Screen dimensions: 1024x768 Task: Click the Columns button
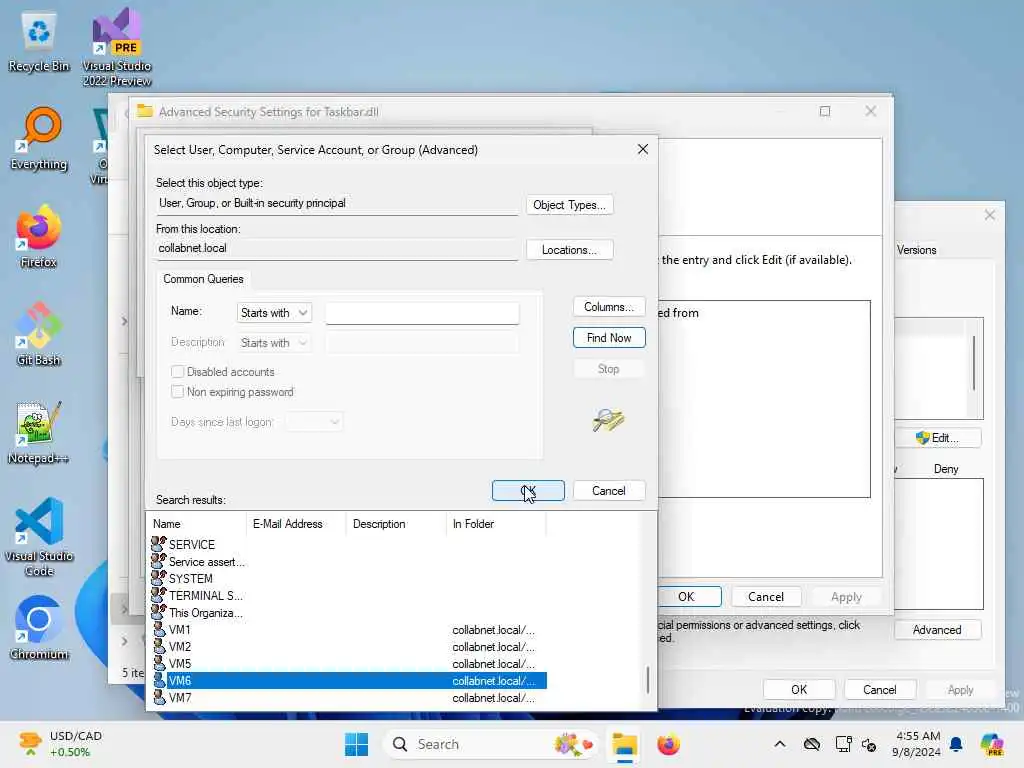coord(609,307)
